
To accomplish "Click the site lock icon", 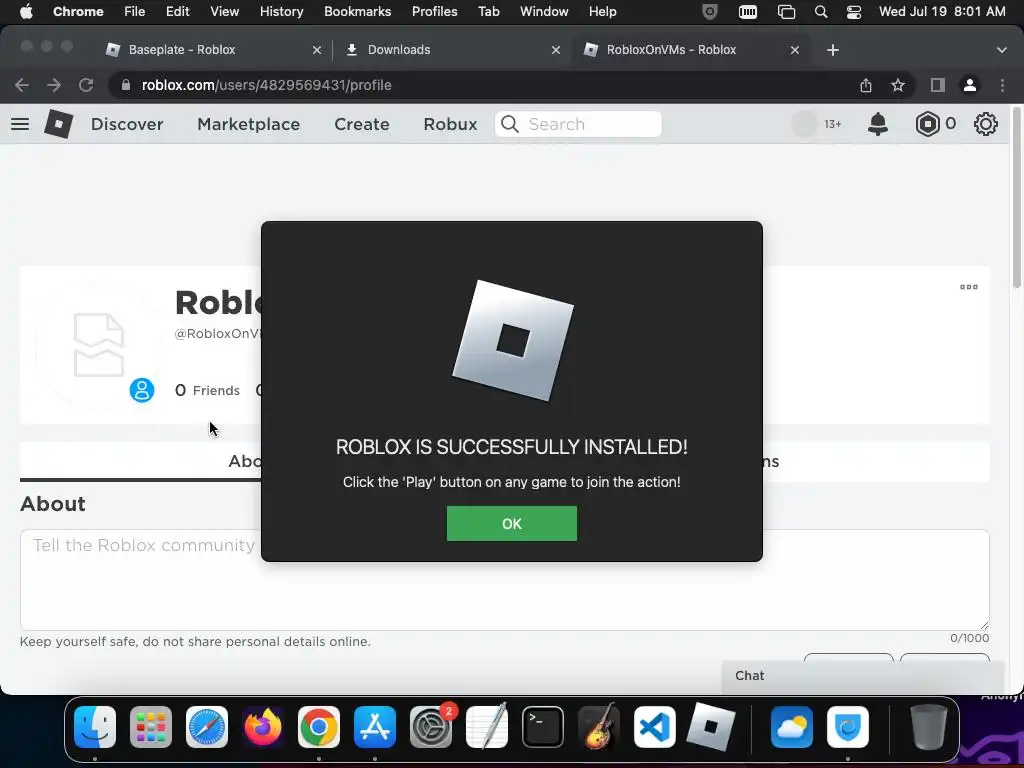I will point(126,85).
